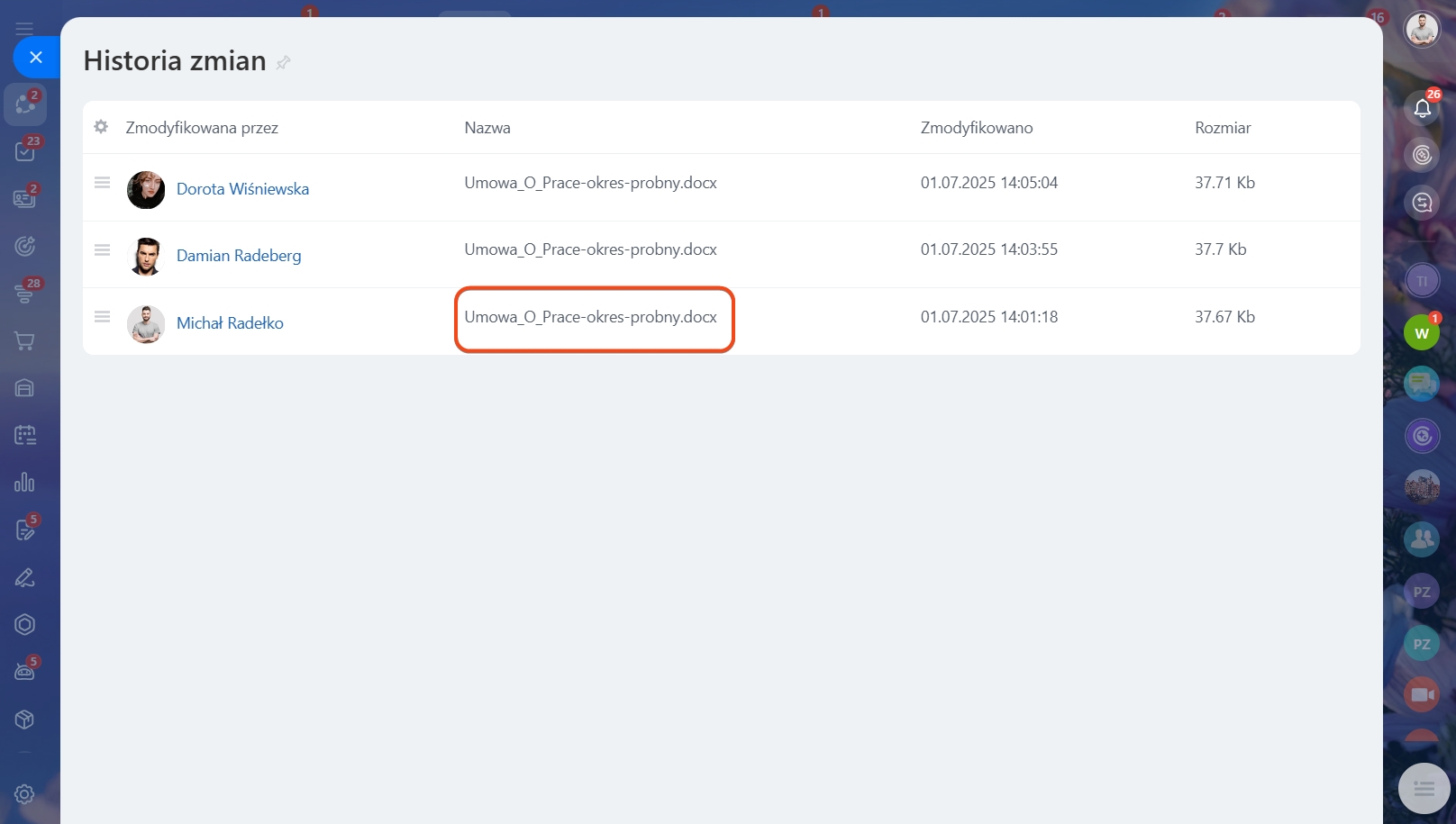1456x824 pixels.
Task: Open the hamburger main menu
Action: coord(24,29)
